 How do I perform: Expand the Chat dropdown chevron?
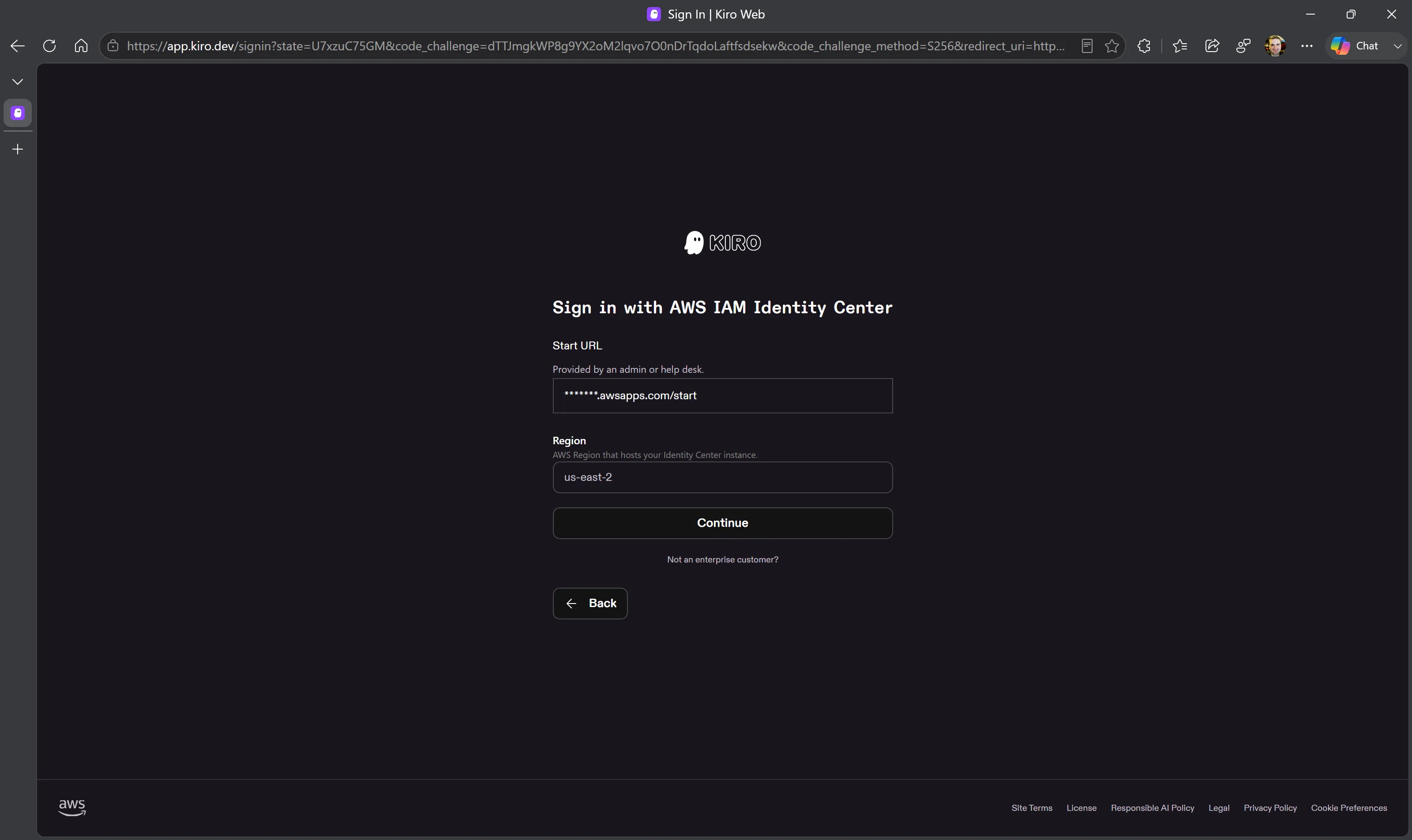(x=1397, y=46)
